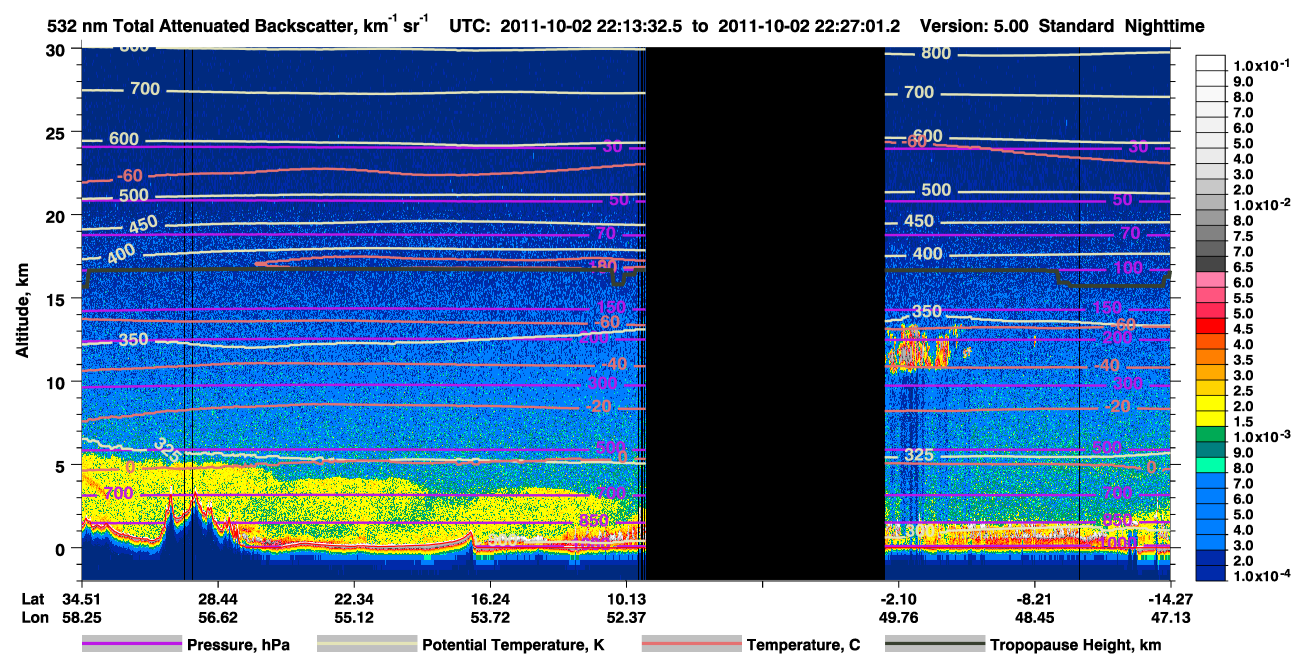The height and width of the screenshot is (667, 1300).
Task: Click the Altitude, km axis label
Action: coord(21,310)
